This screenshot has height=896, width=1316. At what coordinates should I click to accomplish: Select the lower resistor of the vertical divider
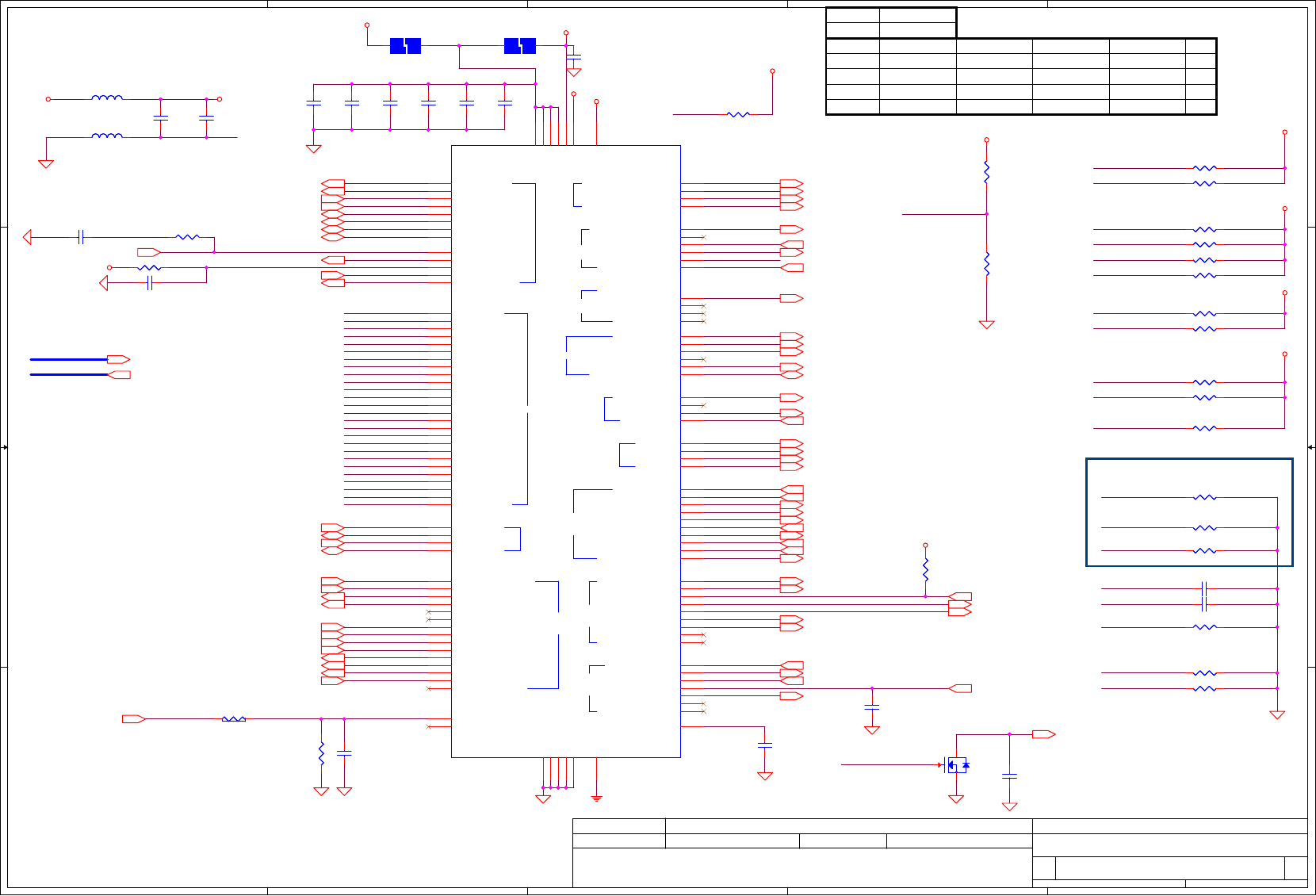coord(986,264)
